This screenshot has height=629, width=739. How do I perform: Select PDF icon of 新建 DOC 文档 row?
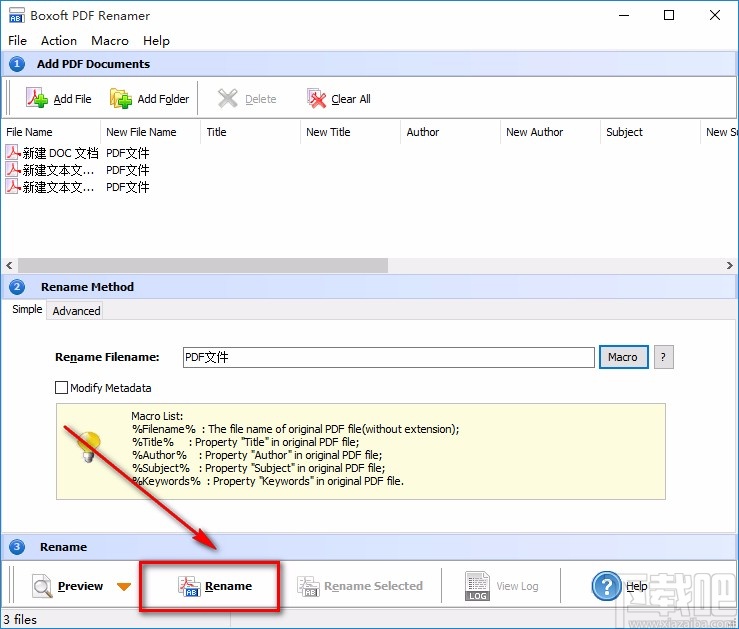click(x=13, y=152)
